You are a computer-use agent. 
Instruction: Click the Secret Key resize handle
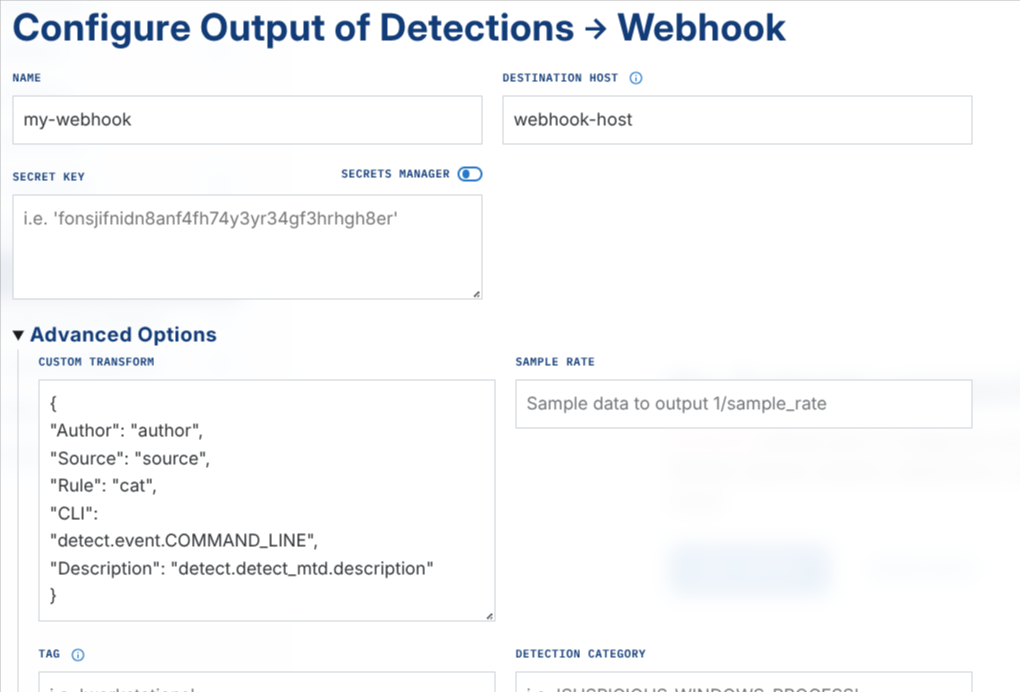(476, 293)
